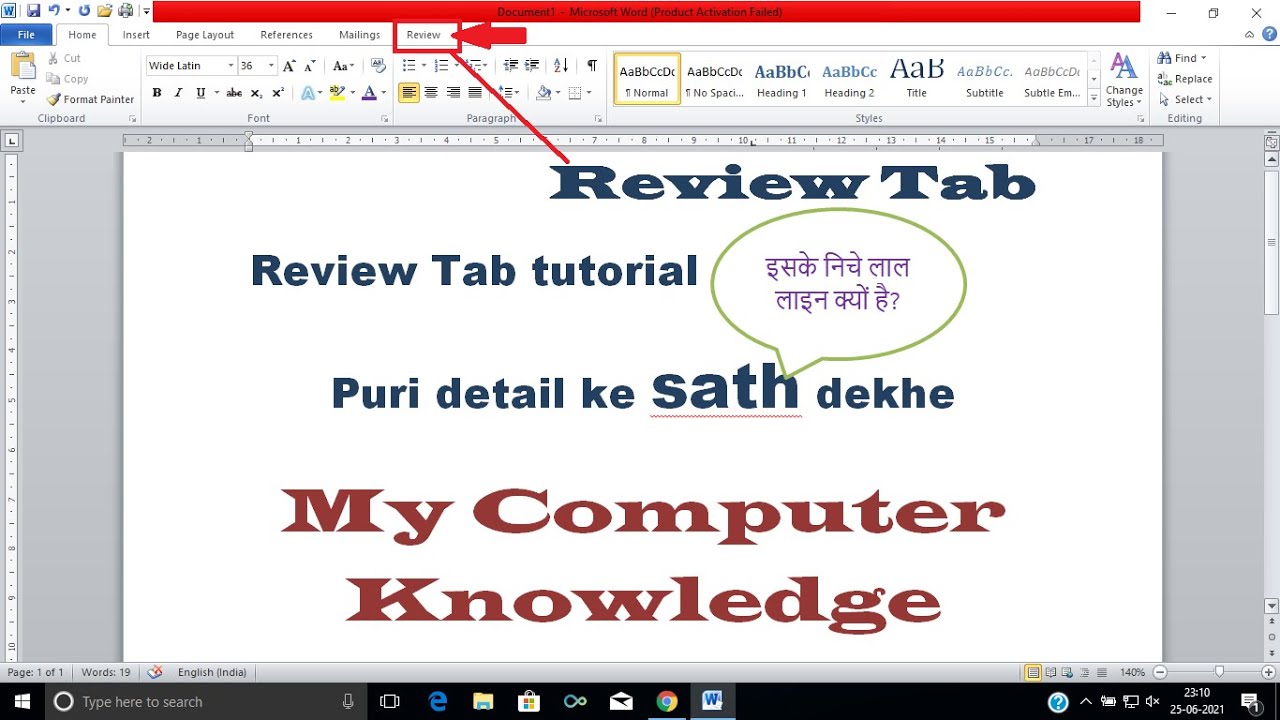The height and width of the screenshot is (720, 1280).
Task: Click Find in Editing group
Action: 1183,58
